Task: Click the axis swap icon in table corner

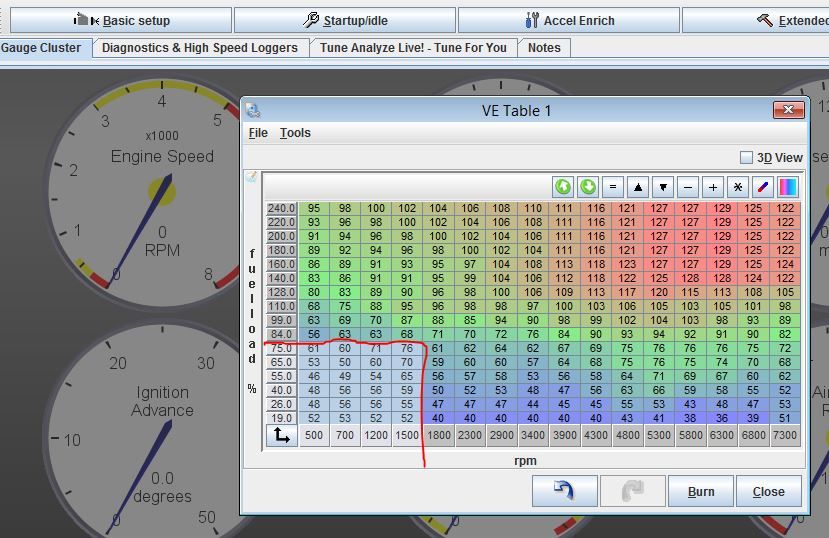Action: 282,435
